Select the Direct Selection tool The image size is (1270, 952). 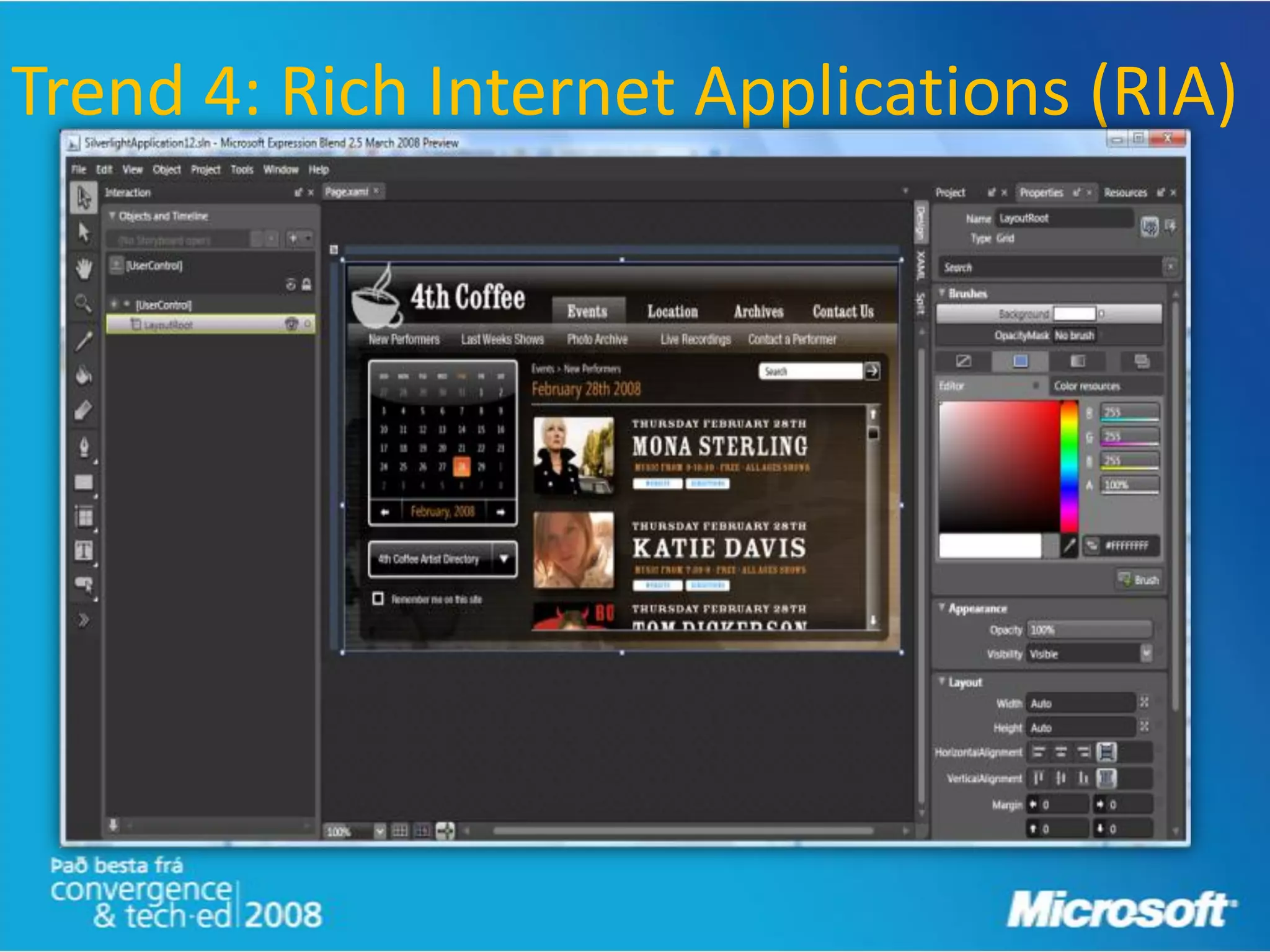84,233
